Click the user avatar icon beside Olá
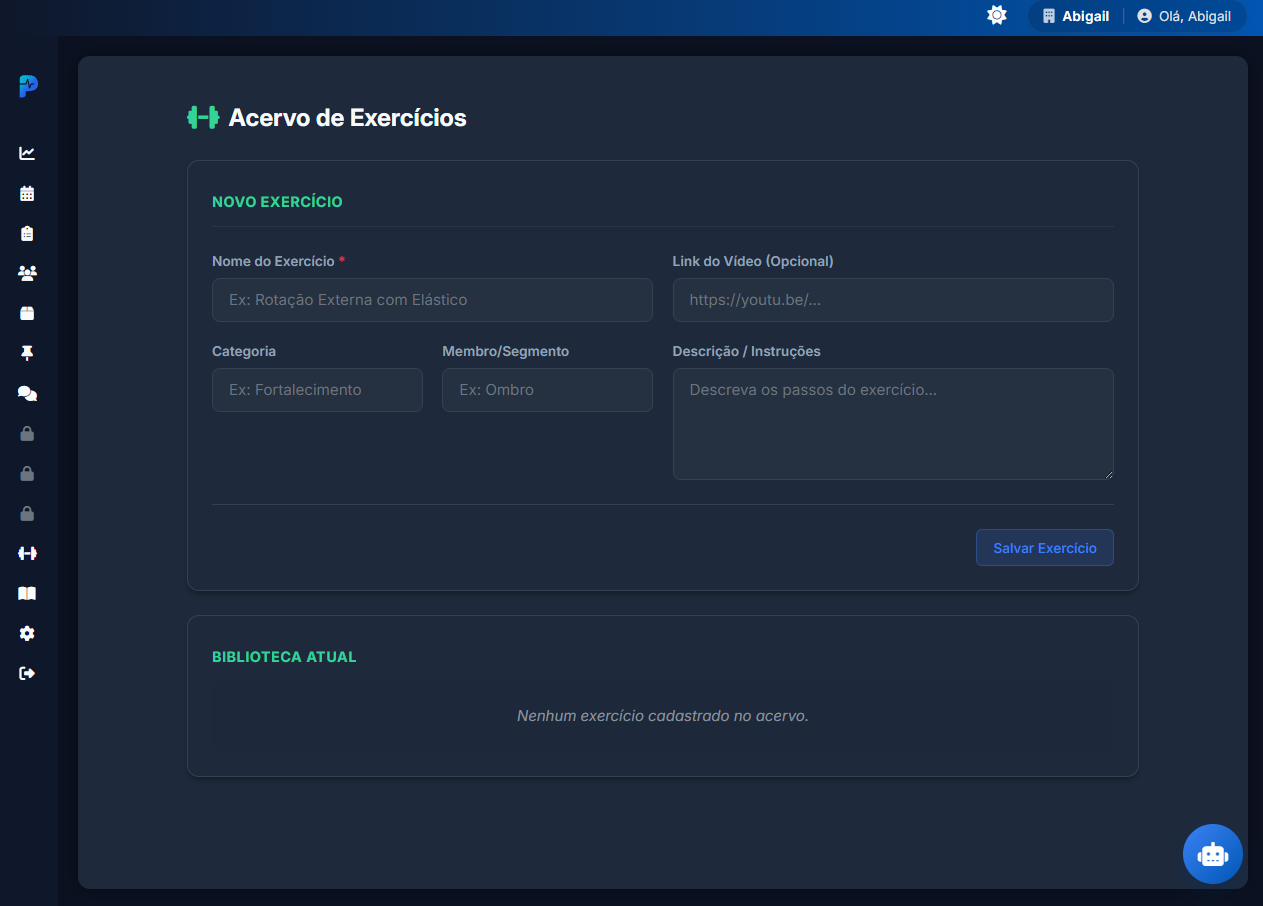 coord(1144,16)
